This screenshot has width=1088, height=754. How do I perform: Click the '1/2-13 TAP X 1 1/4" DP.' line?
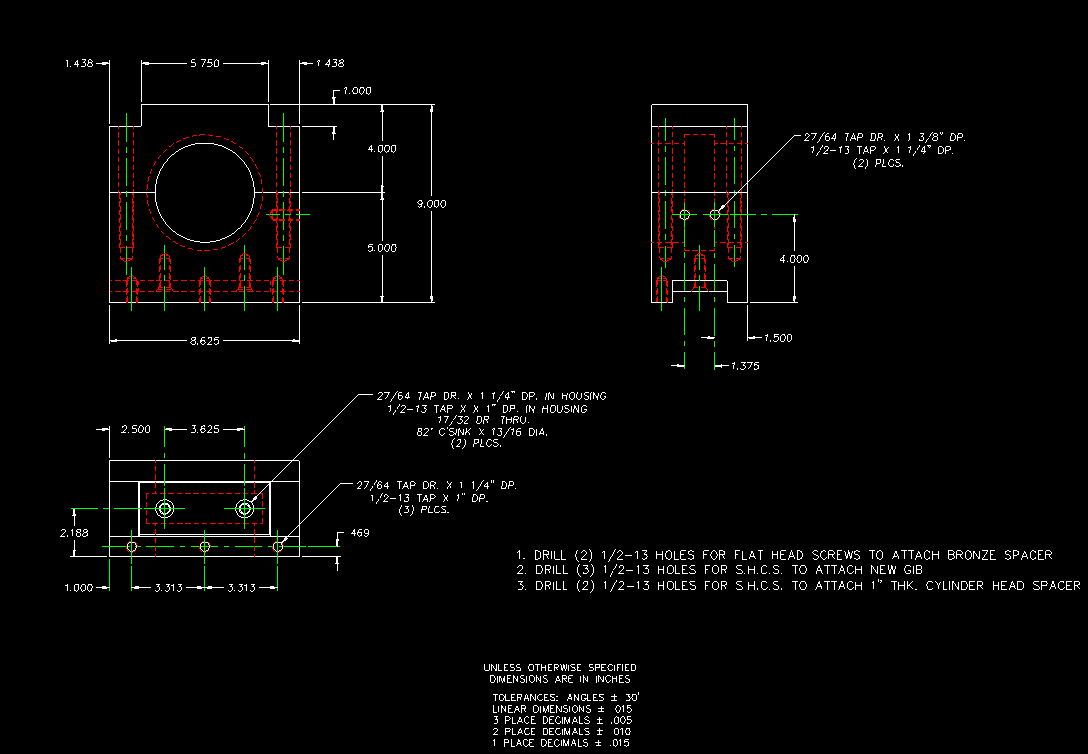point(882,150)
